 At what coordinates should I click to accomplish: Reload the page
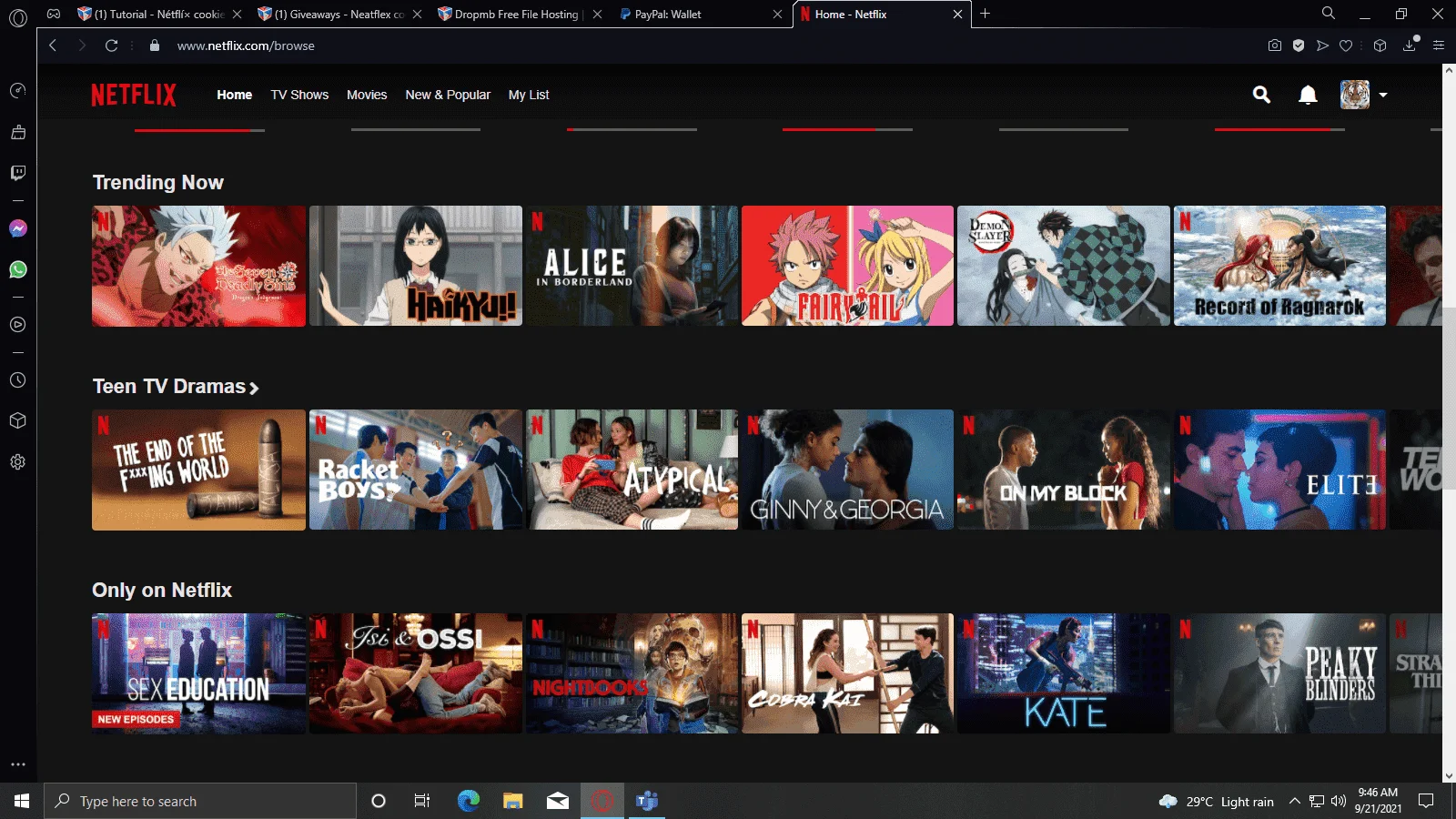coord(111,45)
